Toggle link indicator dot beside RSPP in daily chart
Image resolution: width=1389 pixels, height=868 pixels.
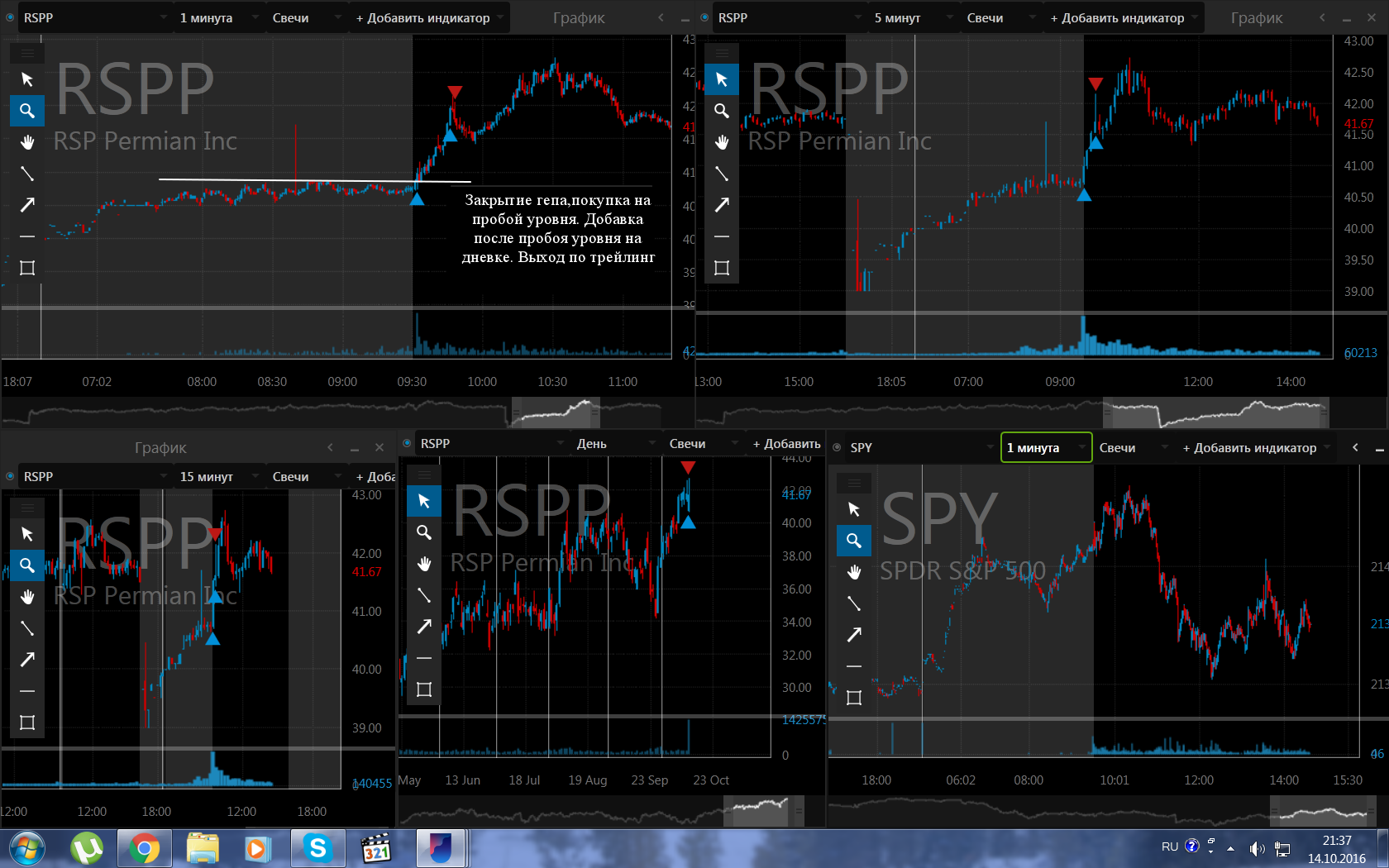407,443
